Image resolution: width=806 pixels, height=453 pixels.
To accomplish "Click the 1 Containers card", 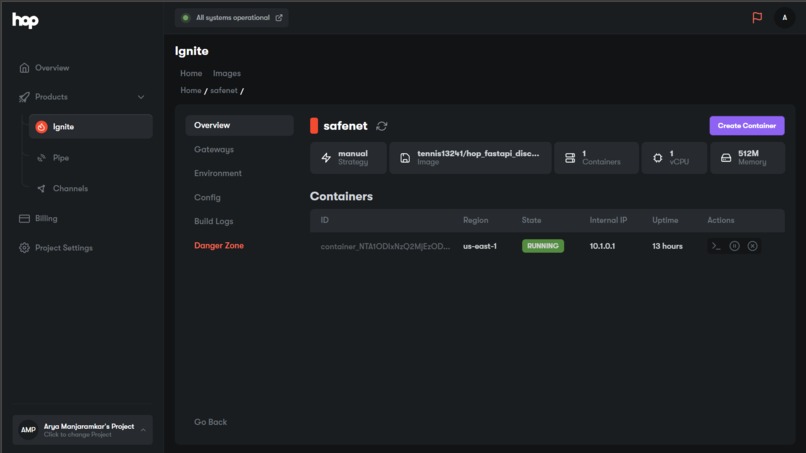I will coord(596,158).
